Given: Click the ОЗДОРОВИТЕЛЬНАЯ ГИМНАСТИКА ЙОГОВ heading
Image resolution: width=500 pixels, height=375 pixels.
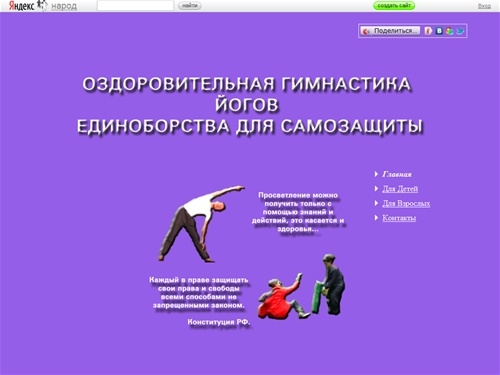Looking at the screenshot, I should pos(247,94).
